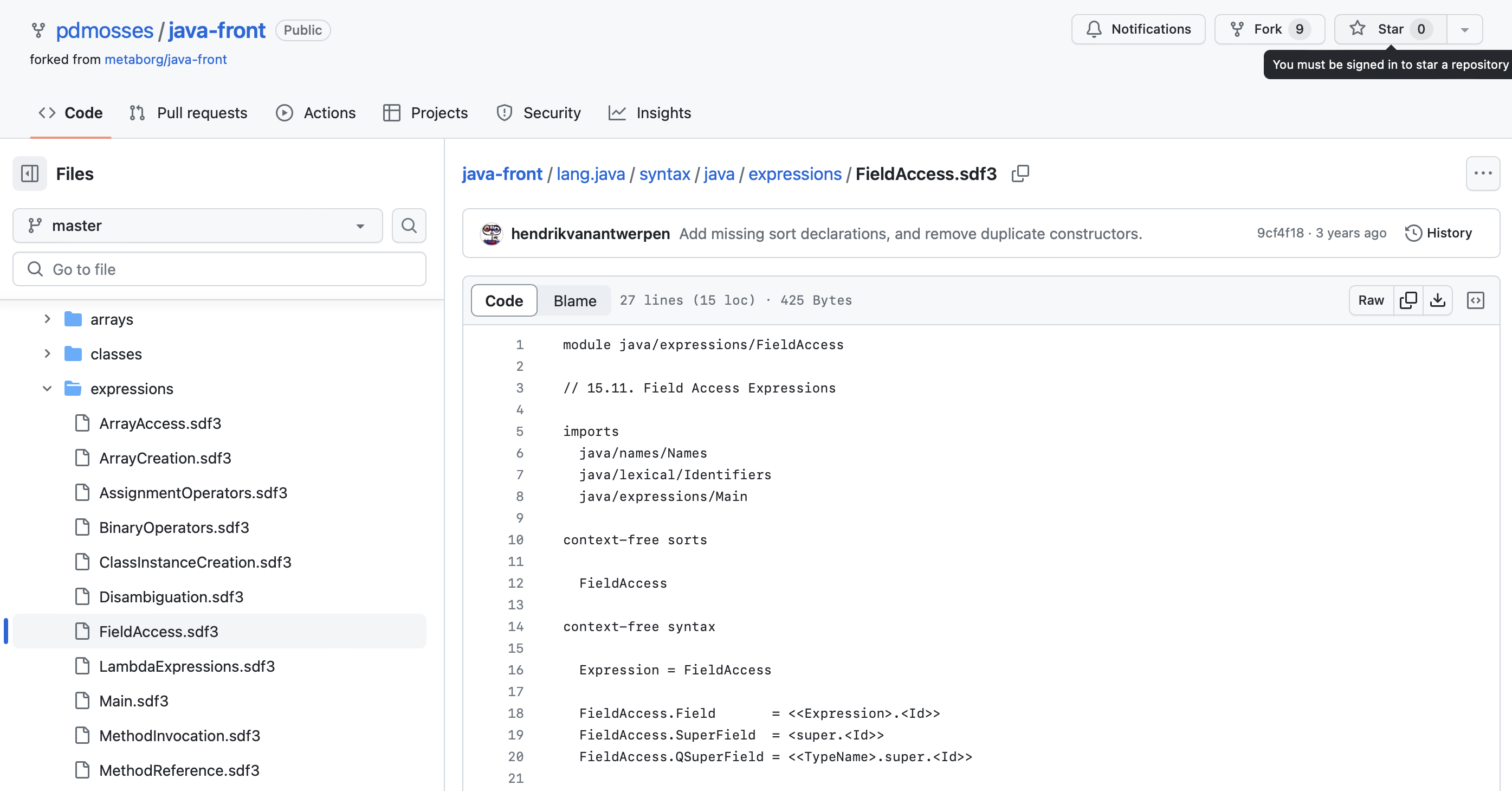Open the Actions tab
1512x791 pixels.
[x=316, y=113]
